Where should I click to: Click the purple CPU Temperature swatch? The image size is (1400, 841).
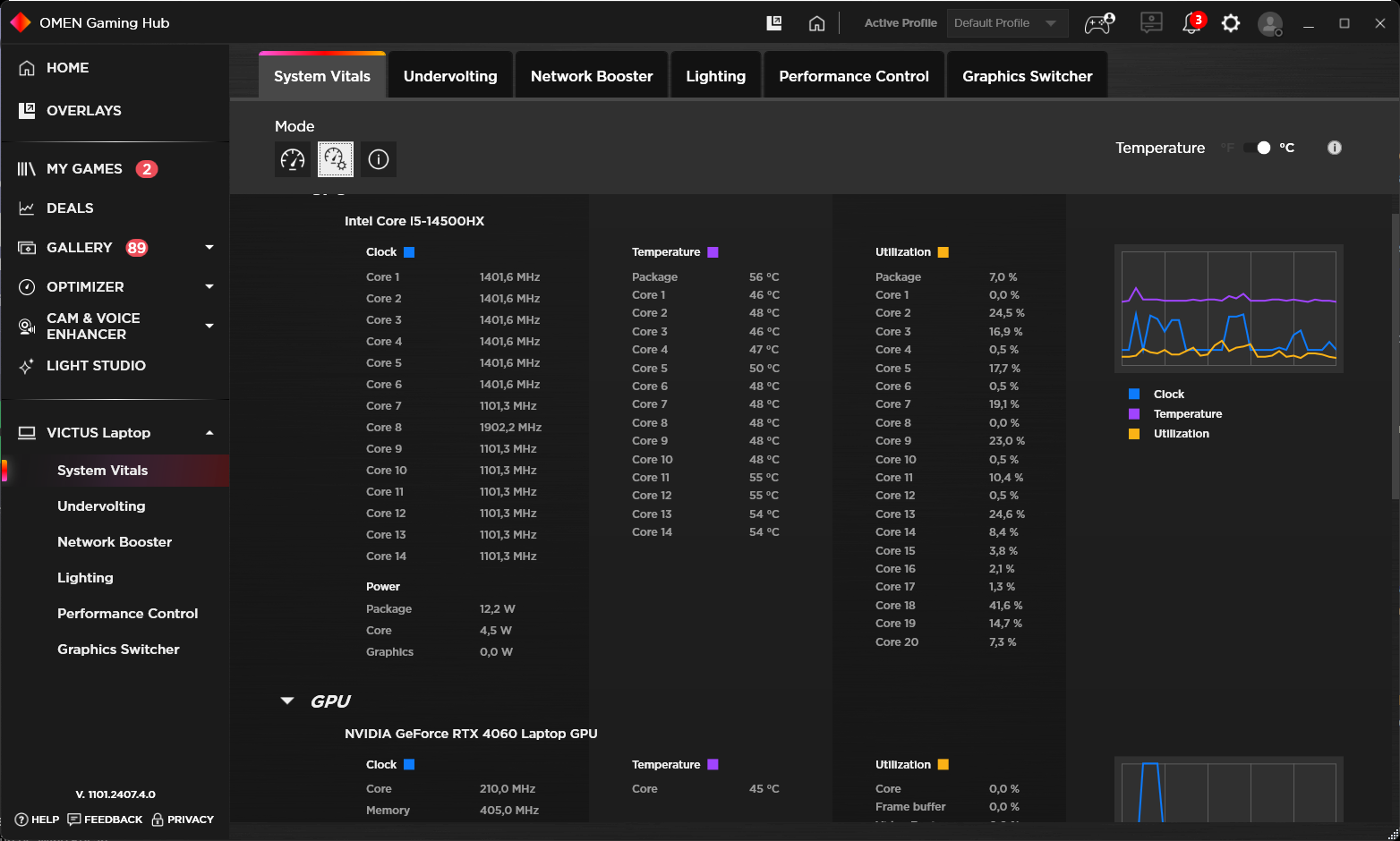click(713, 252)
